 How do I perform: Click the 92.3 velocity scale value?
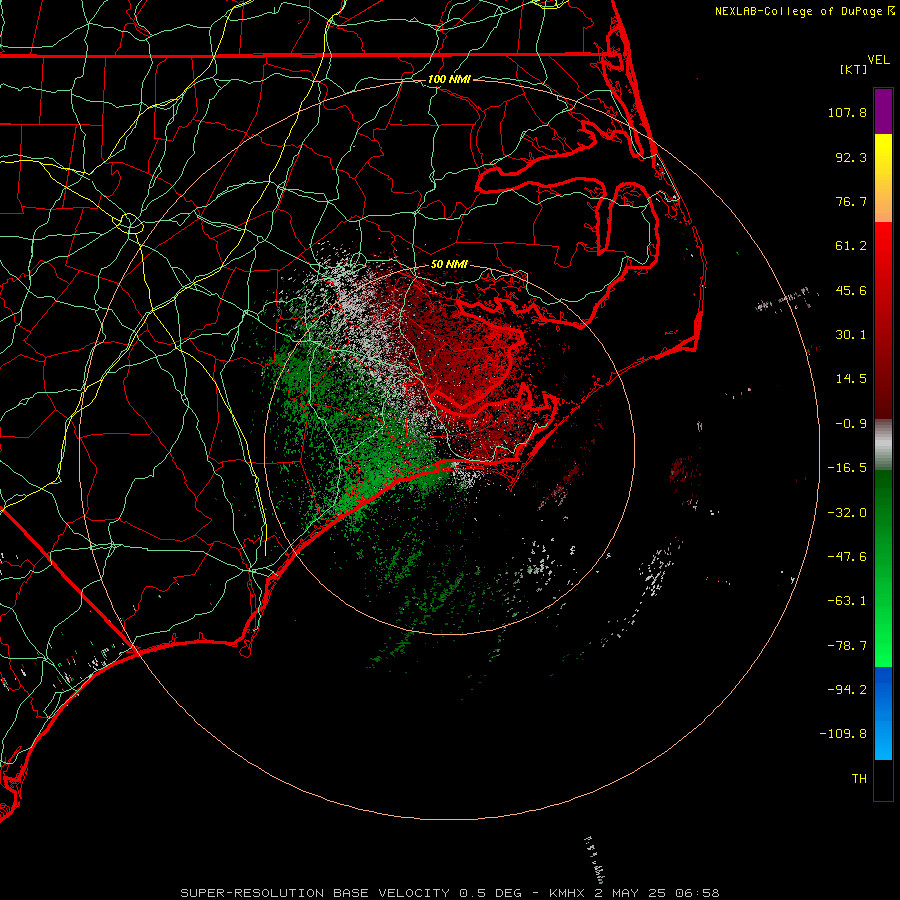[851, 157]
